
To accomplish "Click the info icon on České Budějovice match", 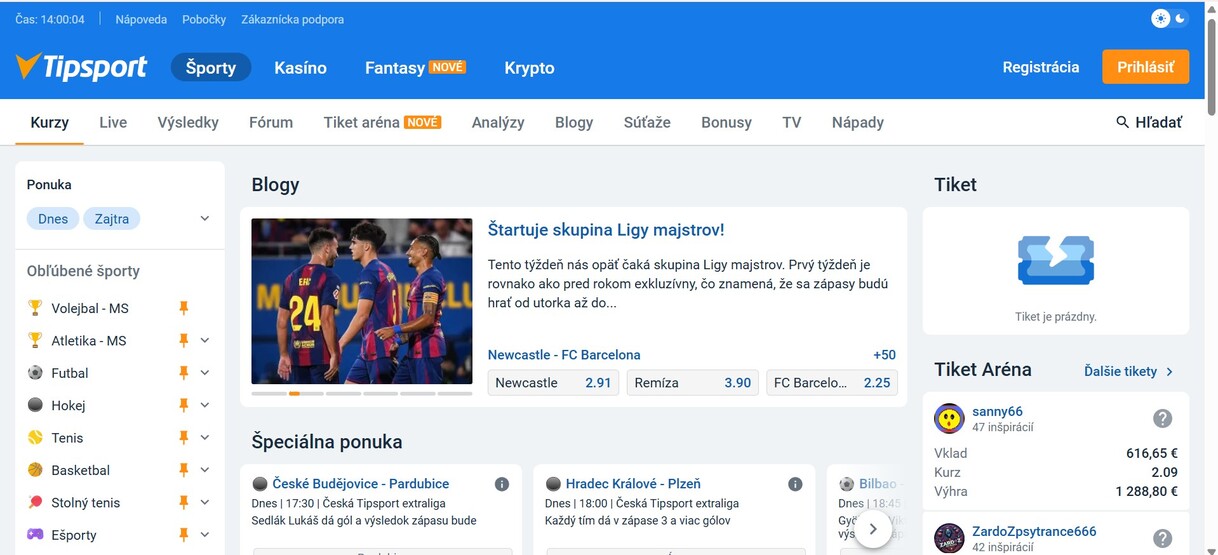I will [x=502, y=484].
